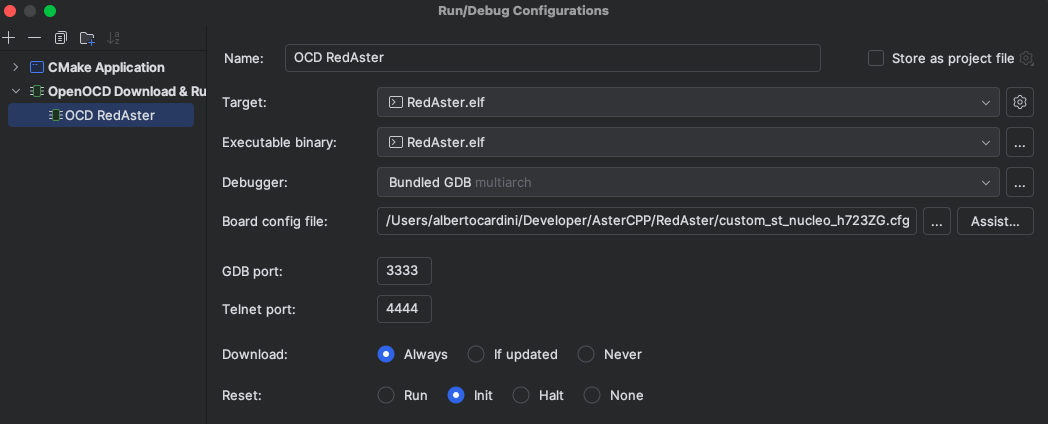Expand the Debugger Bundled GDB dropdown
1048x424 pixels.
(688, 182)
